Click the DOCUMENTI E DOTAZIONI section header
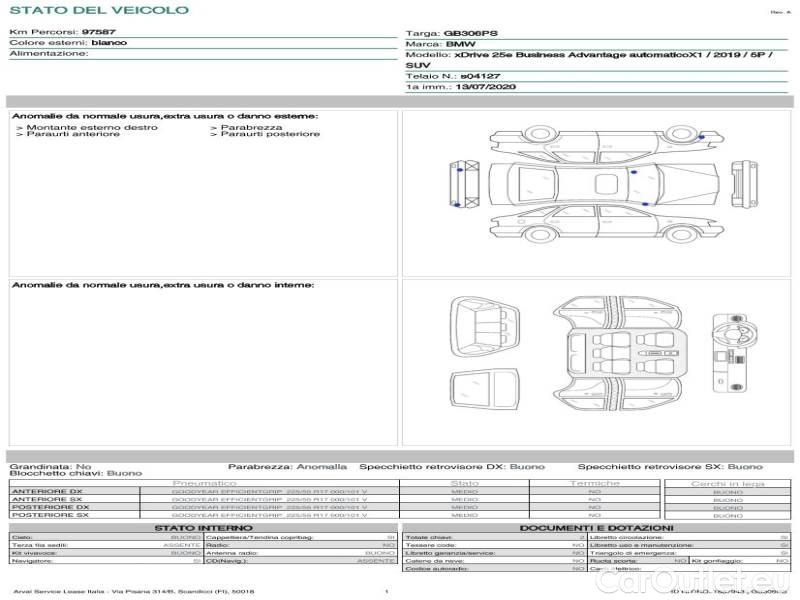This screenshot has width=800, height=600. point(596,527)
